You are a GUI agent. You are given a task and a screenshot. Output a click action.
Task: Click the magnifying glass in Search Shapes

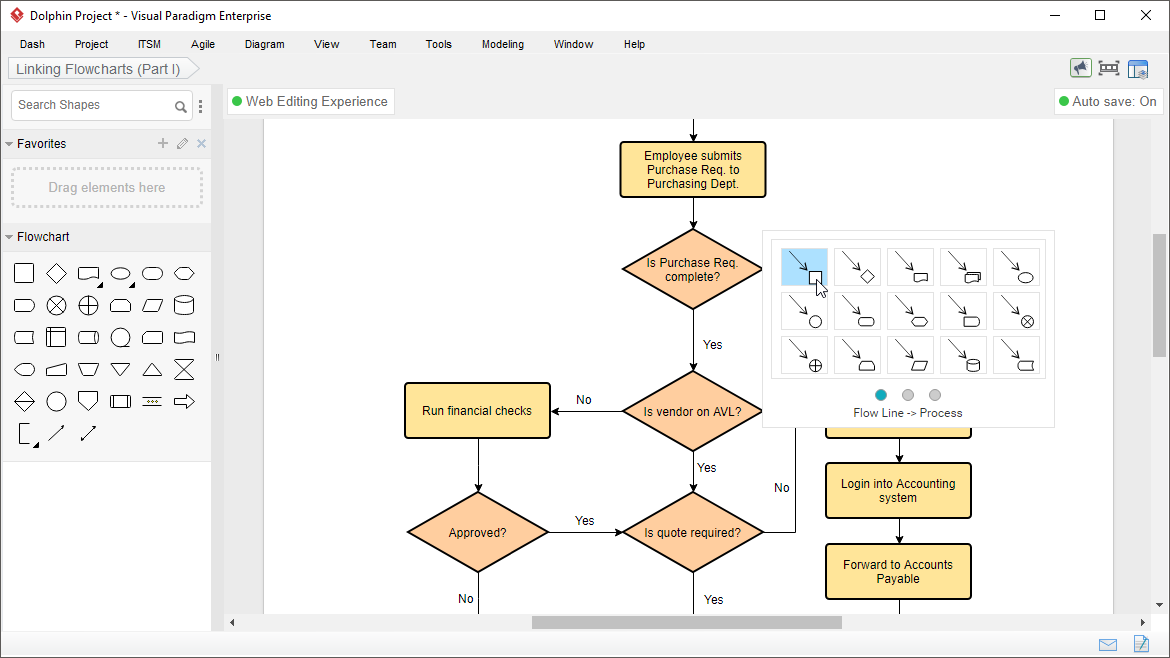pyautogui.click(x=180, y=105)
